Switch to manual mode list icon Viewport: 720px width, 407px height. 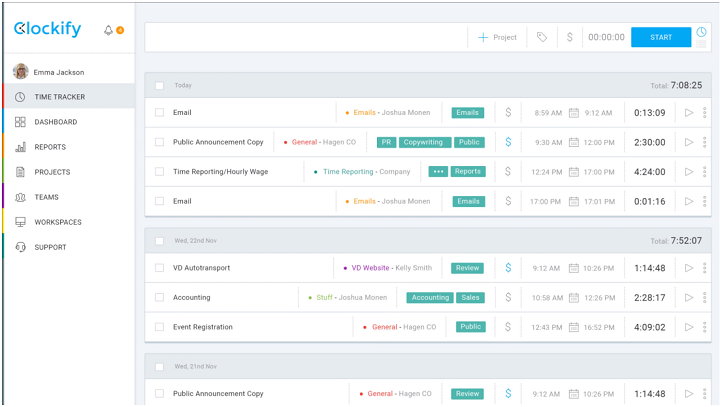(x=701, y=44)
